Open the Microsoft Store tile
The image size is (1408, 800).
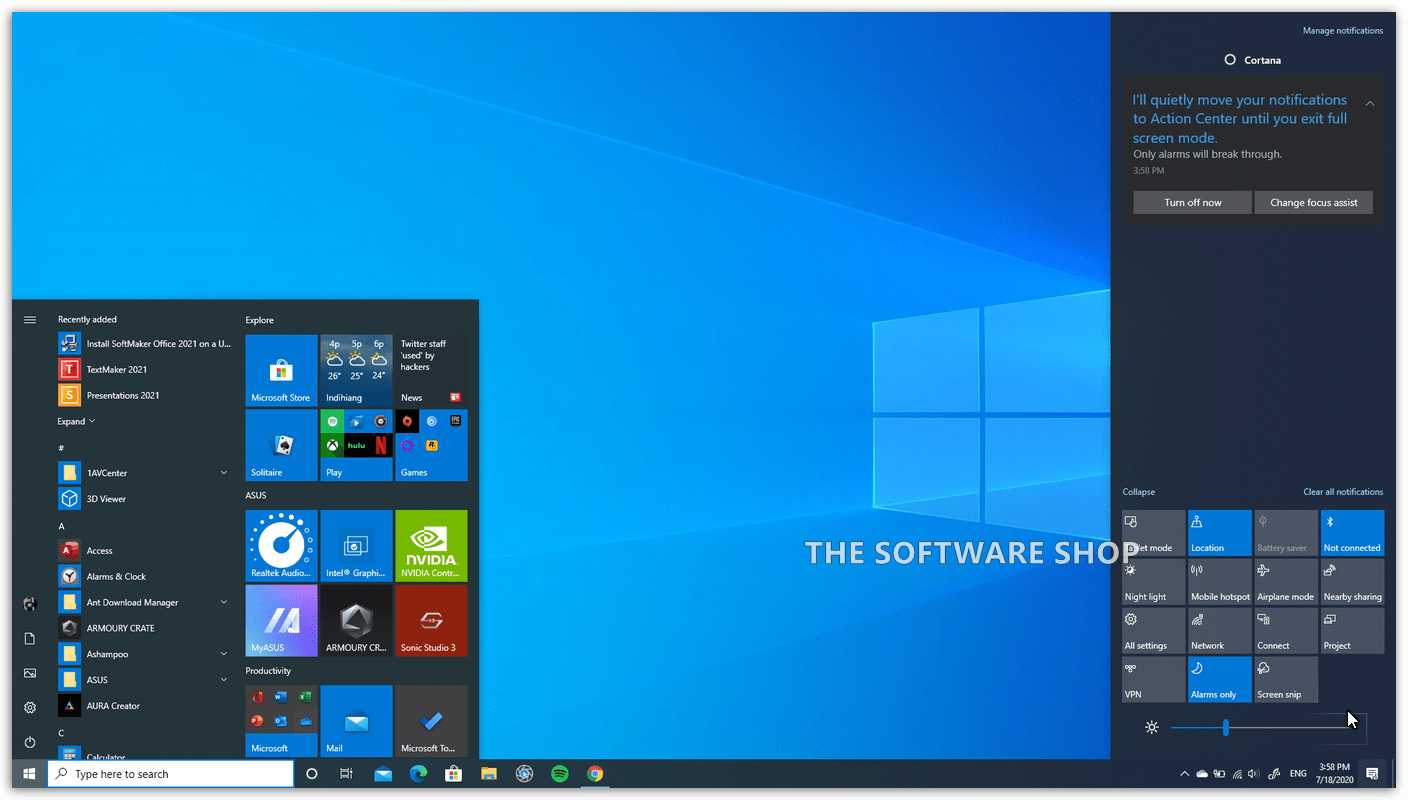coord(281,370)
